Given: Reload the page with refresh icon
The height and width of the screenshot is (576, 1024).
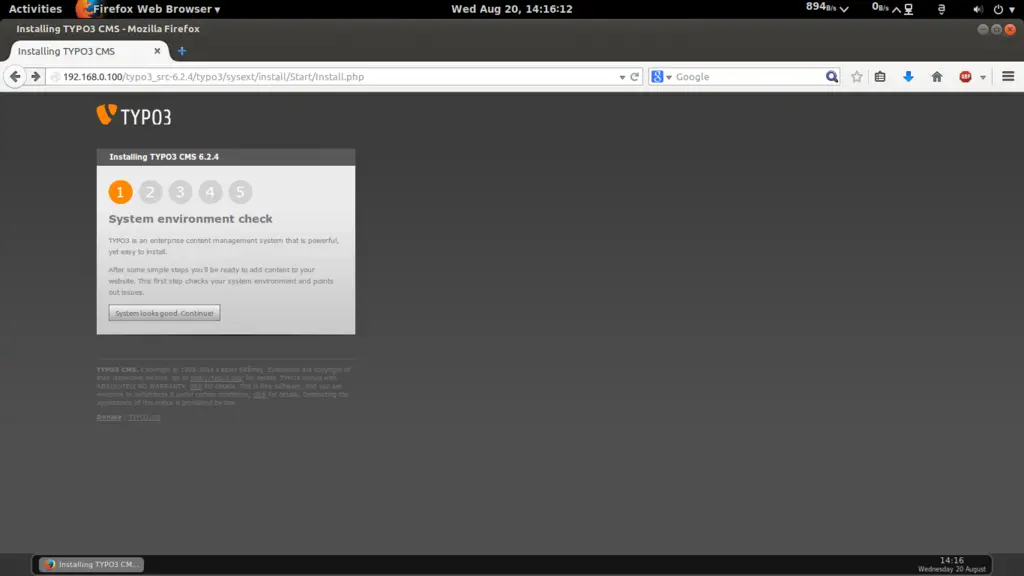Looking at the screenshot, I should pos(634,76).
